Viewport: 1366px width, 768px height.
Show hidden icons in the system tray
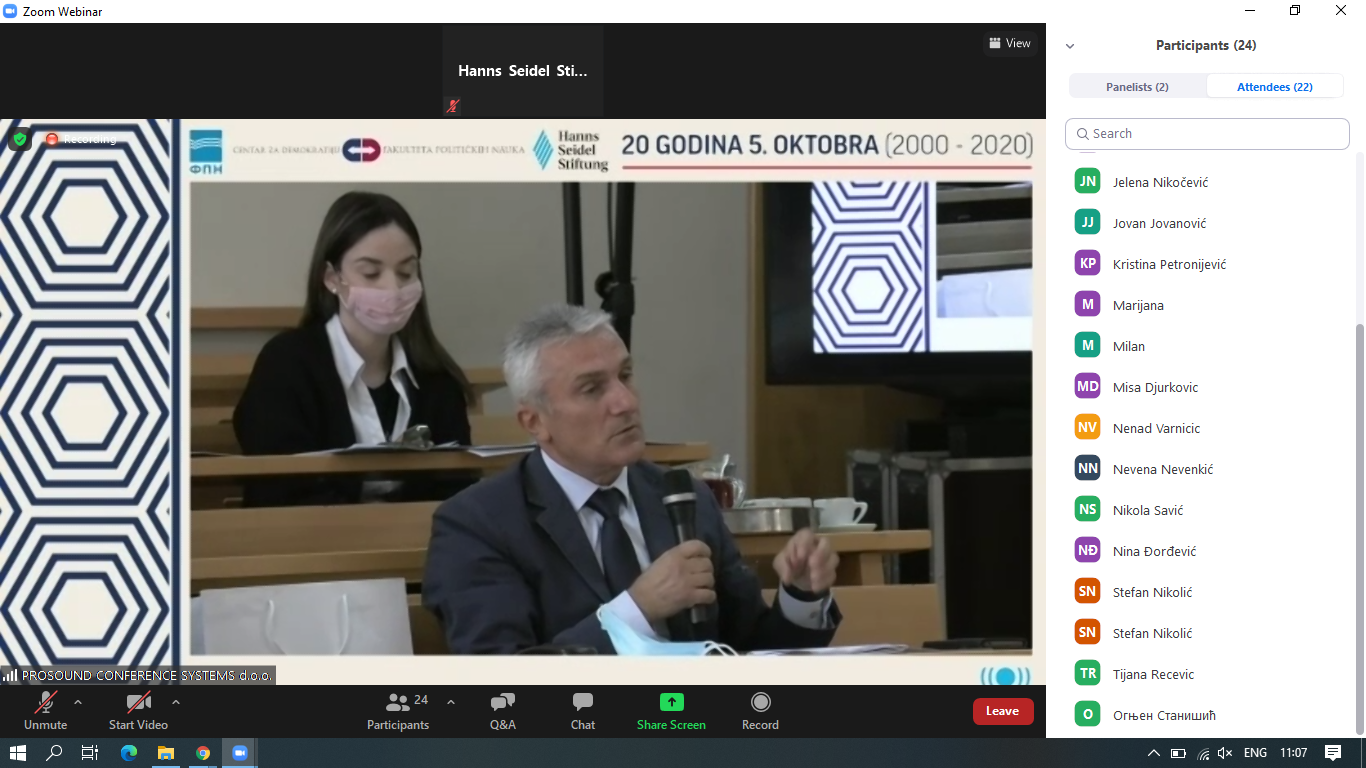click(x=1154, y=753)
